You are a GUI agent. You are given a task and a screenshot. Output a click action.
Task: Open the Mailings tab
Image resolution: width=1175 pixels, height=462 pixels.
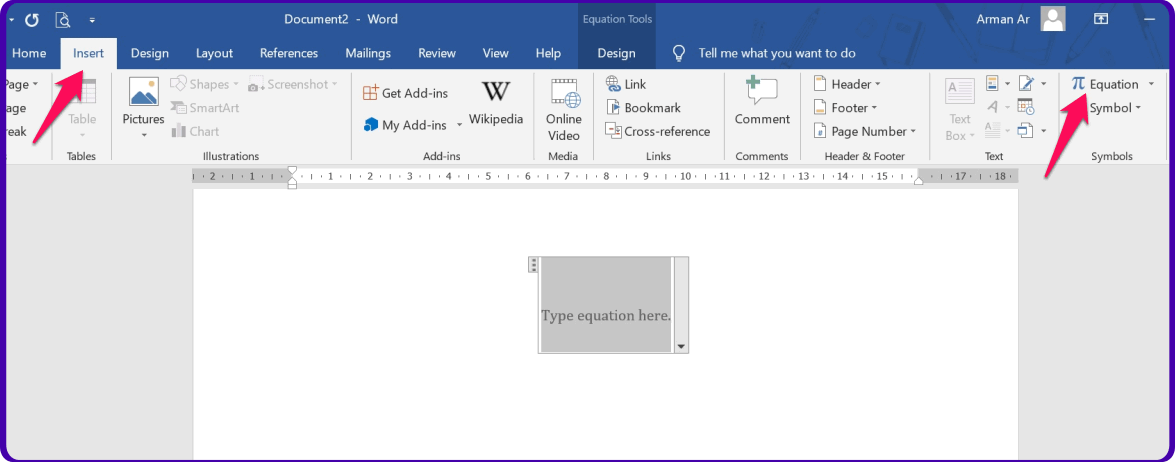click(x=368, y=53)
